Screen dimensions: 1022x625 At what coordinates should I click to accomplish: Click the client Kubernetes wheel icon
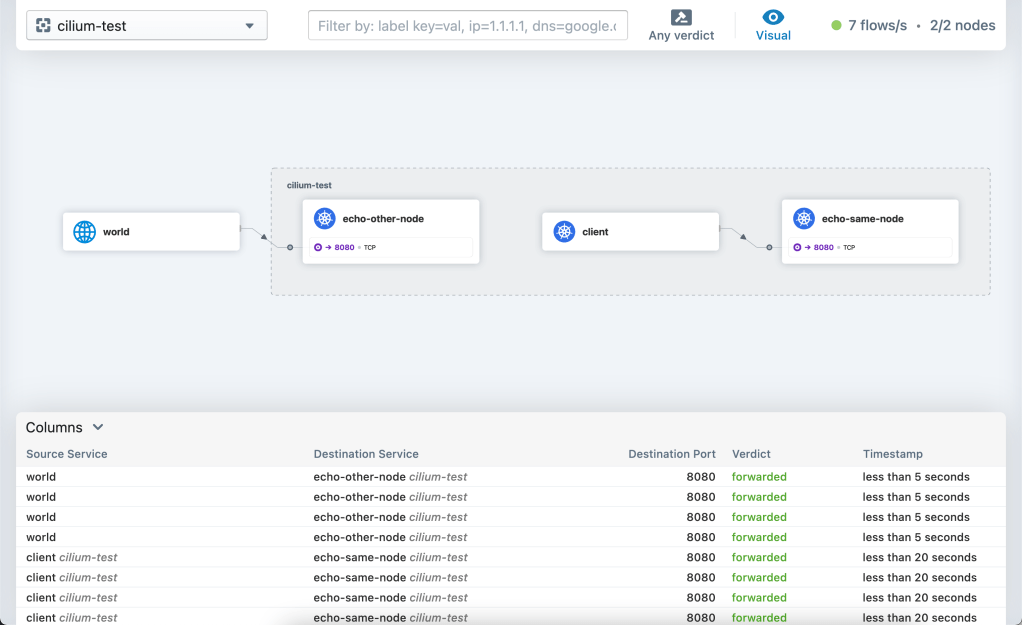tap(564, 232)
